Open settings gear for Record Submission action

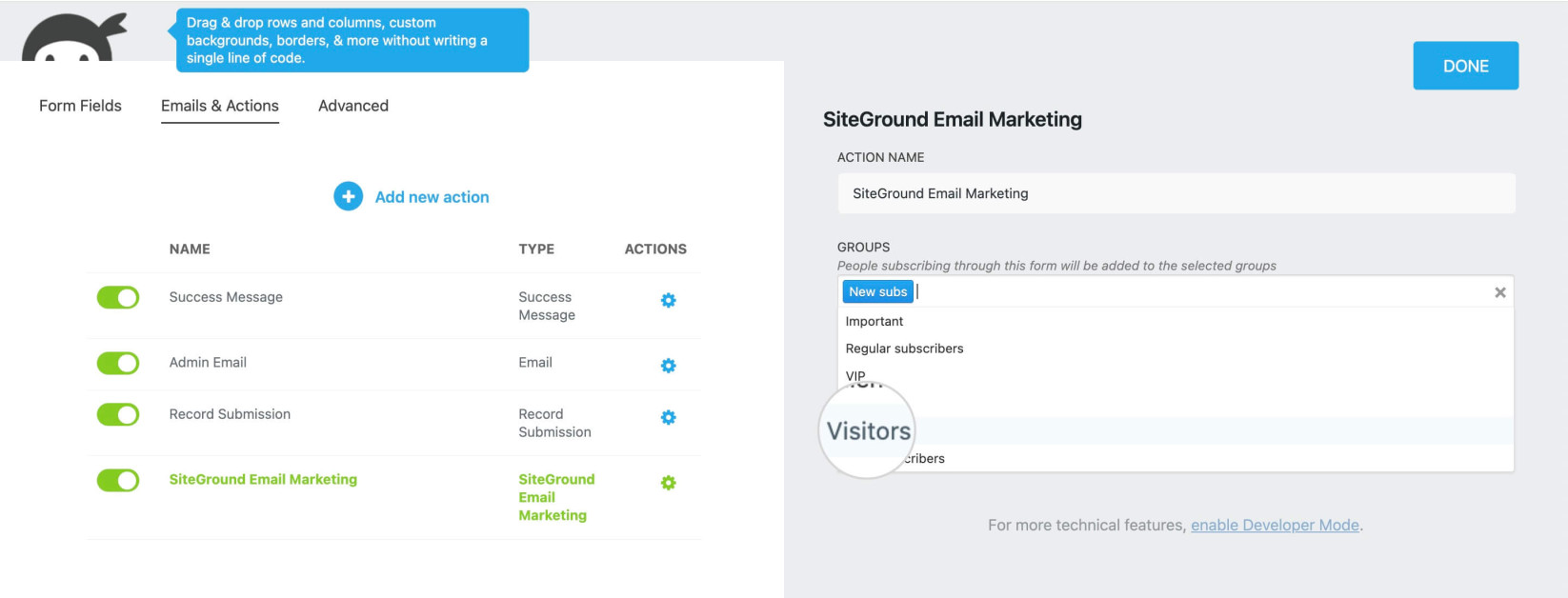669,417
